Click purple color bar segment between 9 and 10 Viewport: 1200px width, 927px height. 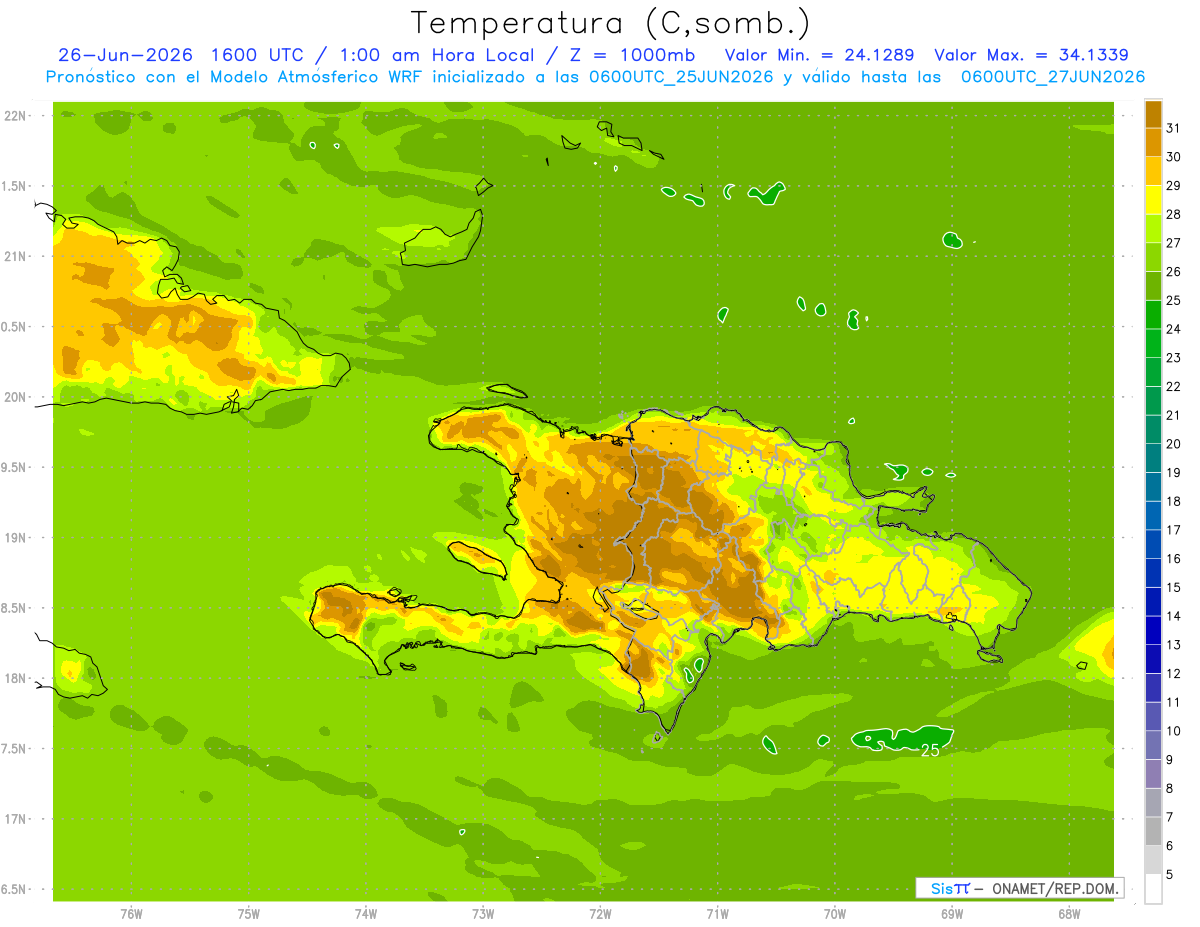1153,745
